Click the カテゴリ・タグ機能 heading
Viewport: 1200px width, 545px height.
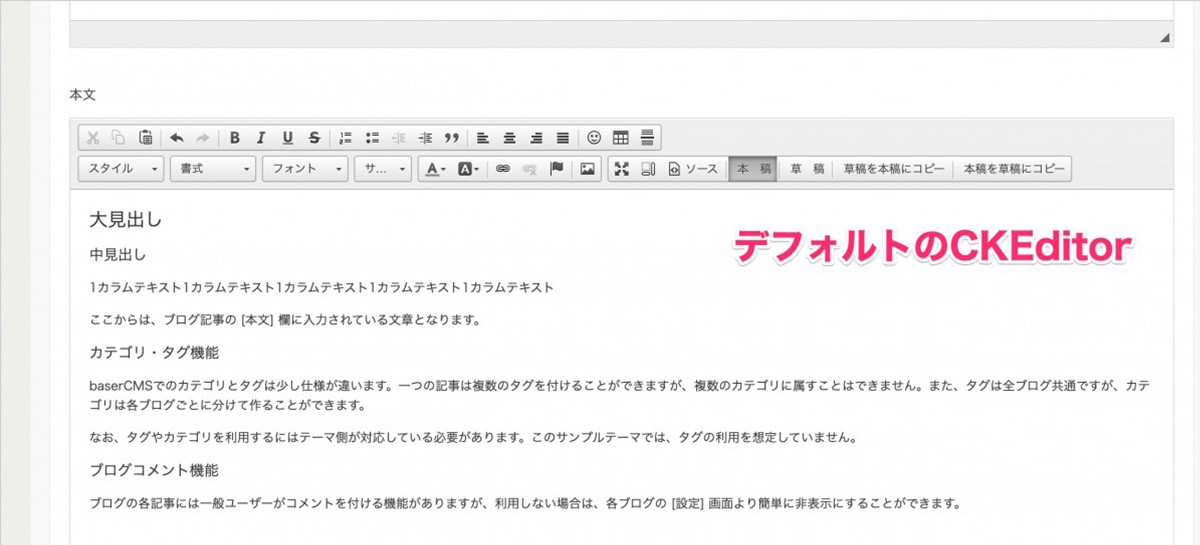(x=154, y=353)
